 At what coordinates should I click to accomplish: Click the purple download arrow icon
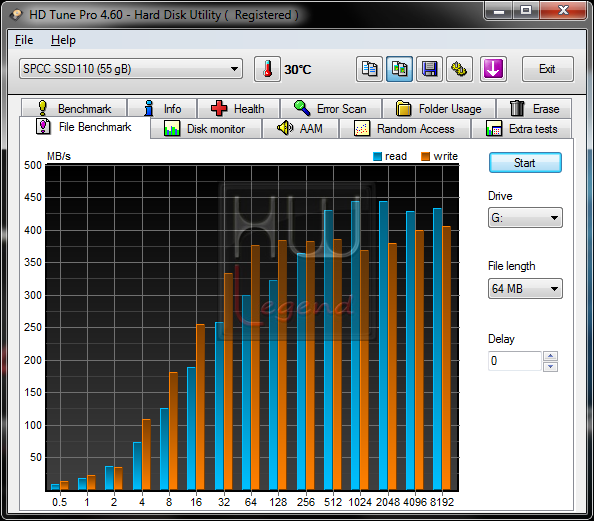click(x=493, y=69)
